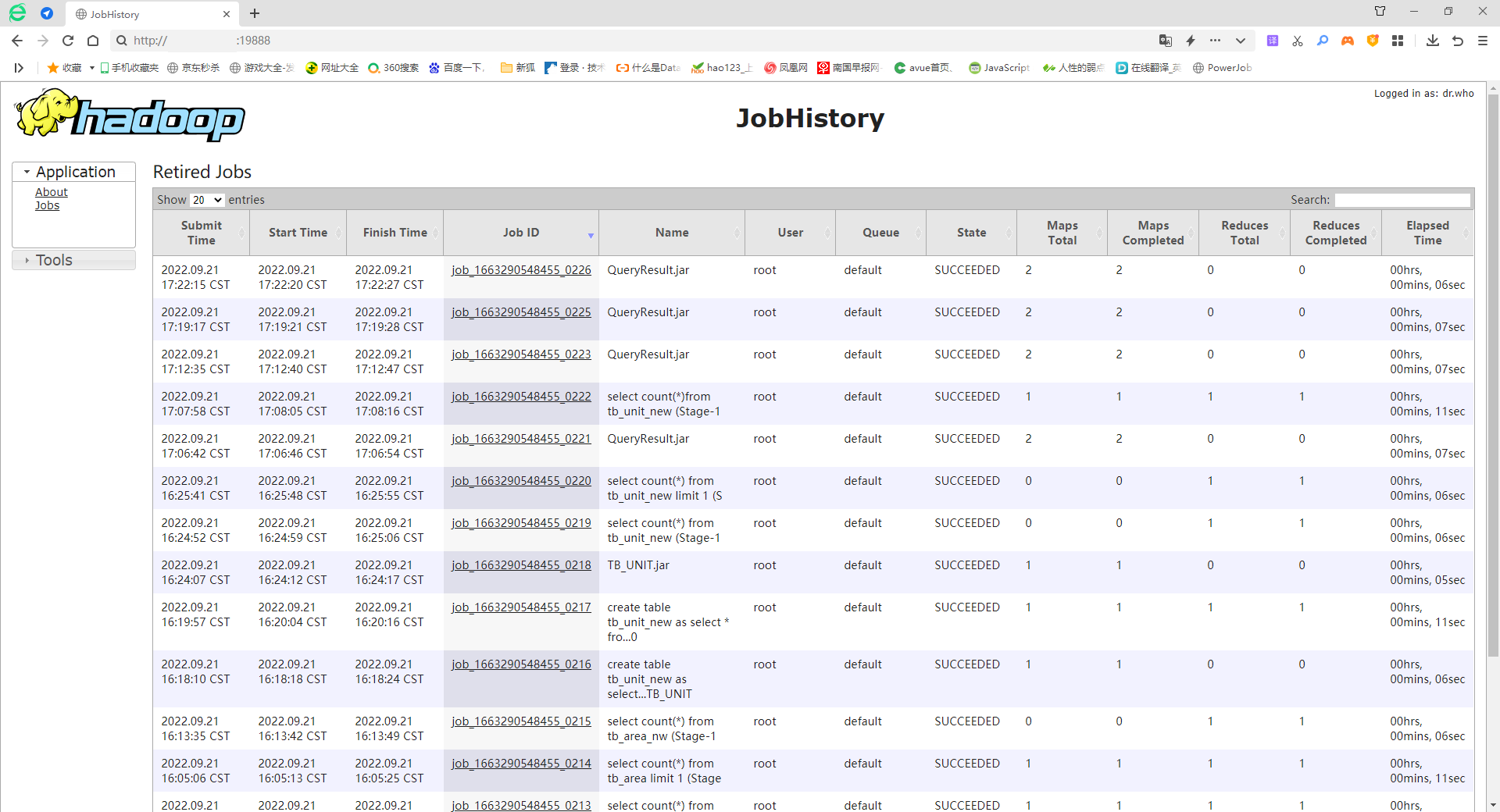Open the Jobs link in sidebar
The image size is (1500, 812).
pos(47,205)
